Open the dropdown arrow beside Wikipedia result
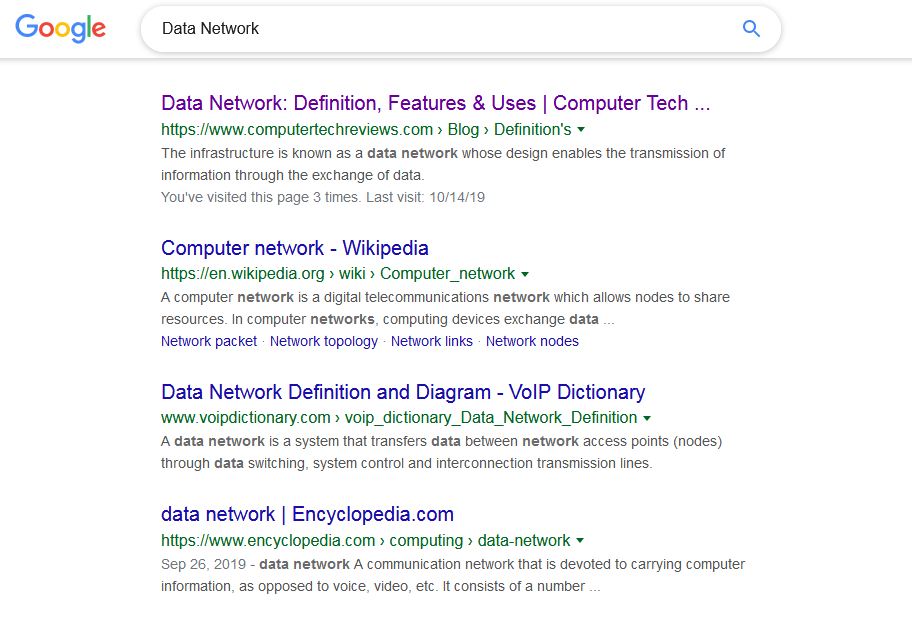Screen dimensions: 912x617 pyautogui.click(x=524, y=274)
